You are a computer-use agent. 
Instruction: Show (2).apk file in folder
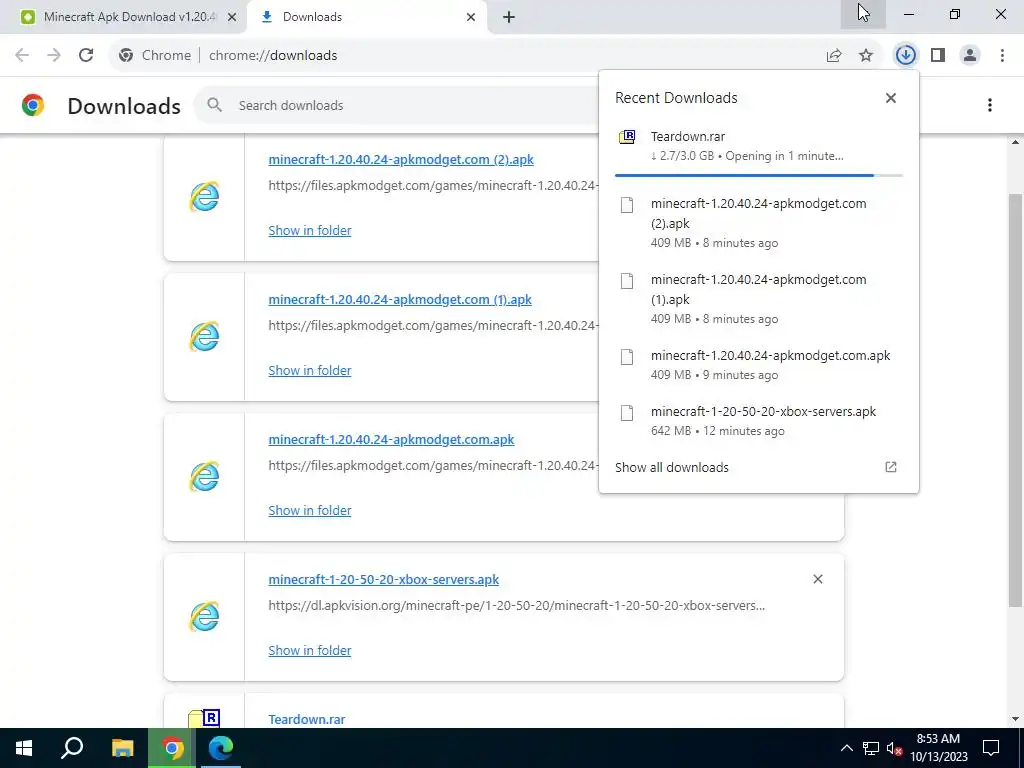pyautogui.click(x=310, y=231)
